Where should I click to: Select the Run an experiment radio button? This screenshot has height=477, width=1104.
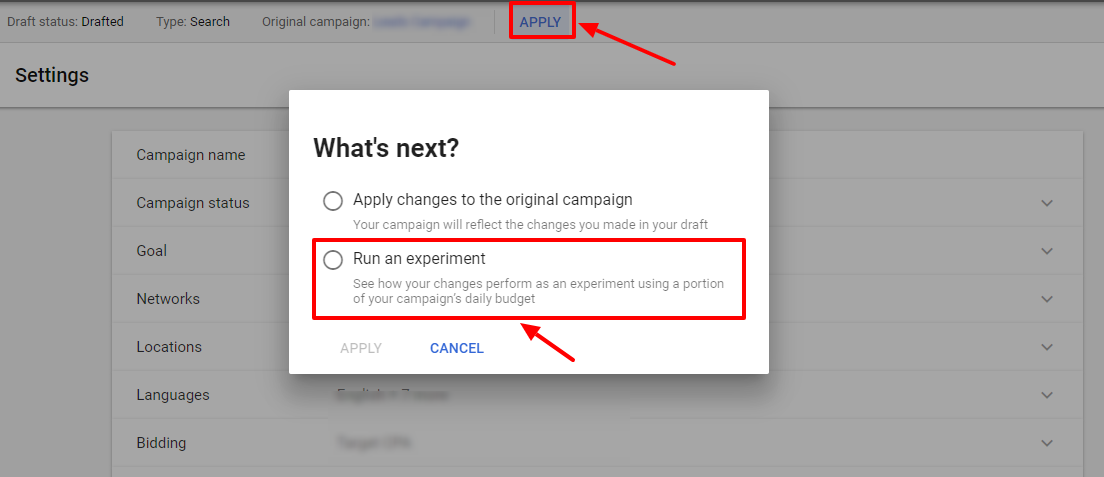pos(333,260)
